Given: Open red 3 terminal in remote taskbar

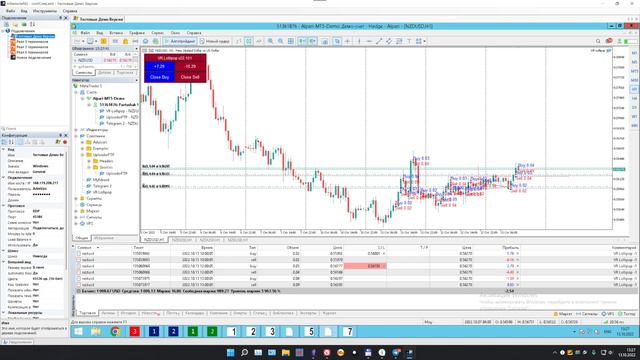Looking at the screenshot, I should [x=134, y=331].
